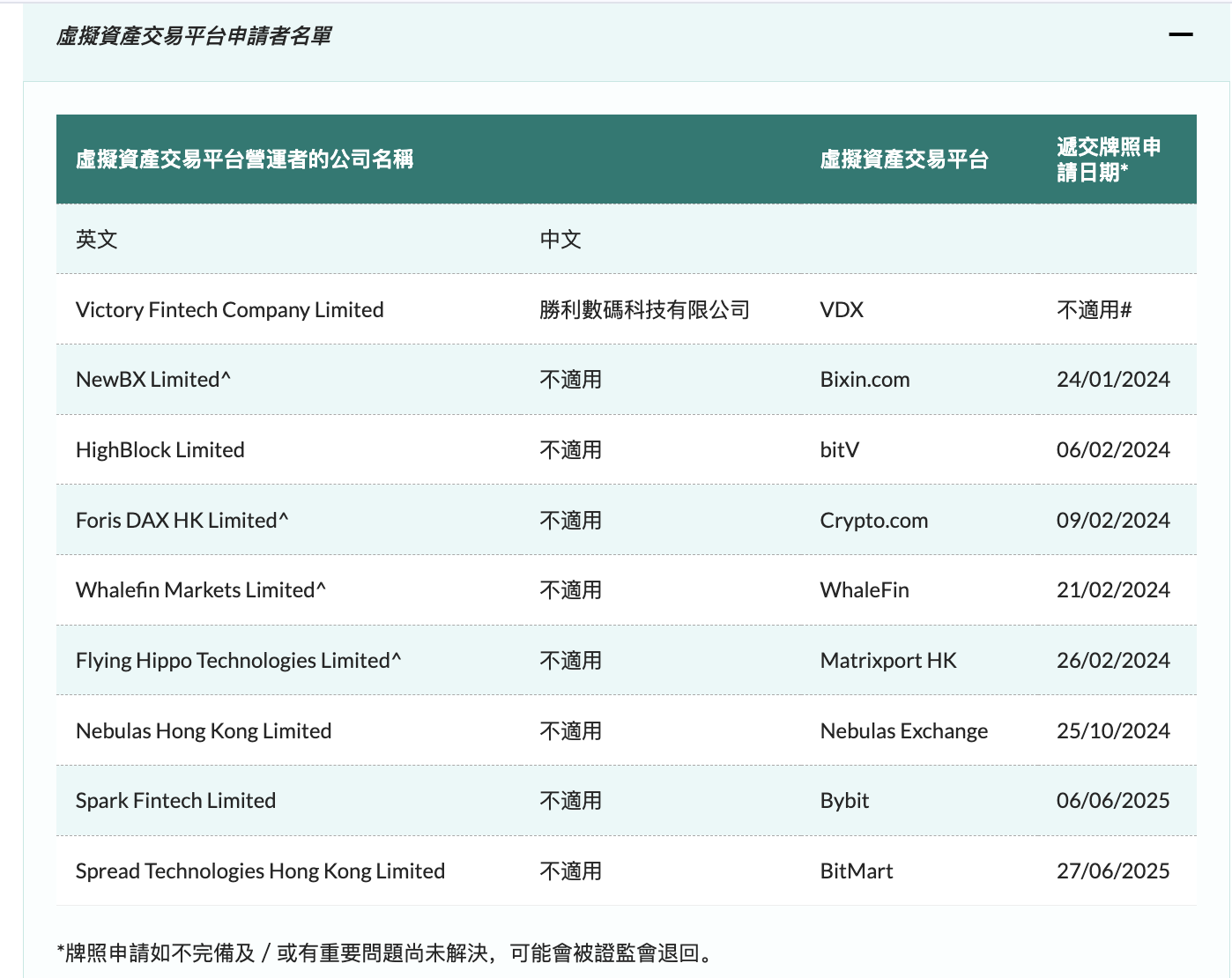
Task: Collapse the 虛擬資產交易平台申請者名單 section
Action: (x=1180, y=35)
